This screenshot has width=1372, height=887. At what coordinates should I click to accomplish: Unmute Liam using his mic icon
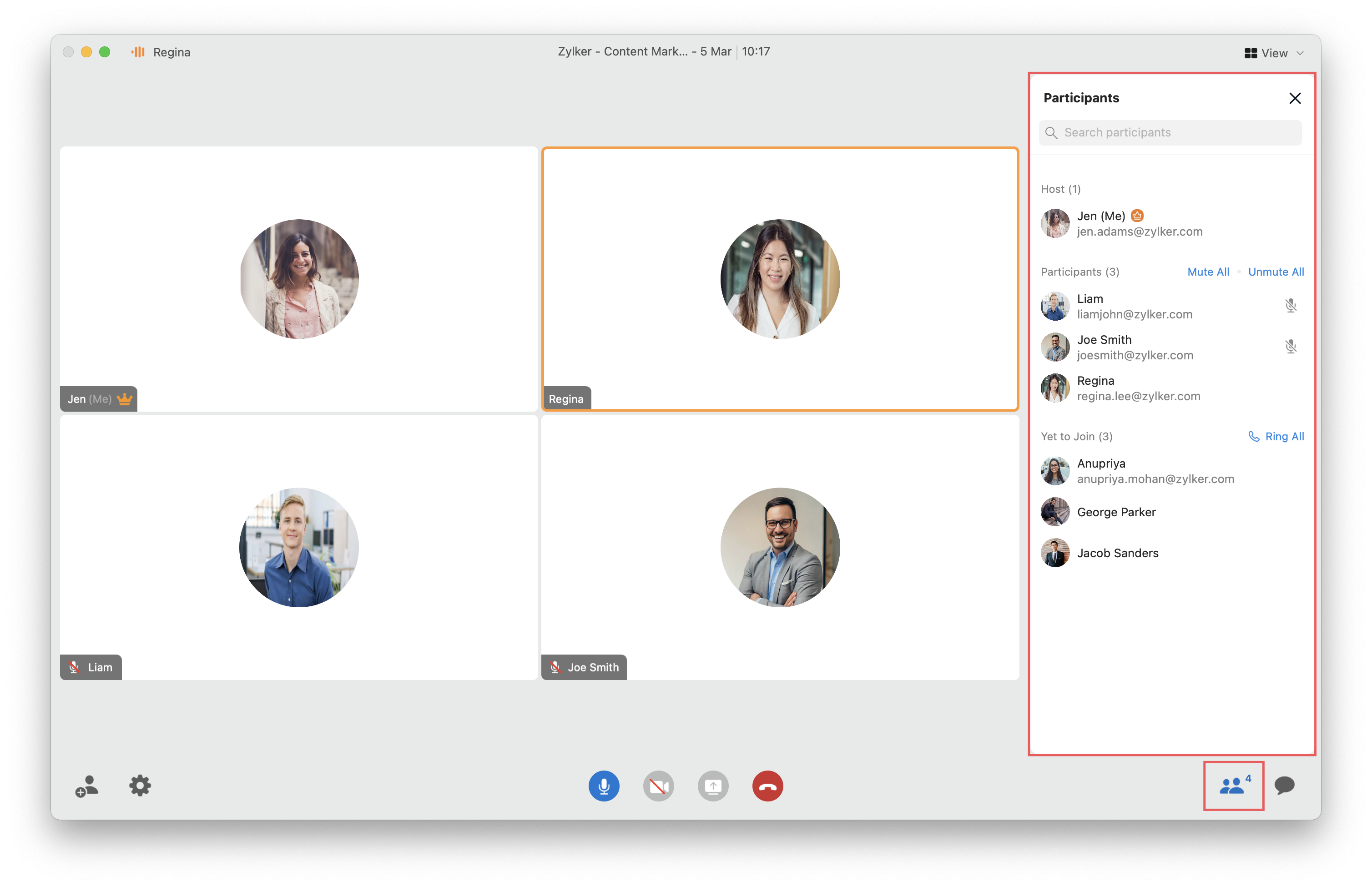click(1291, 306)
